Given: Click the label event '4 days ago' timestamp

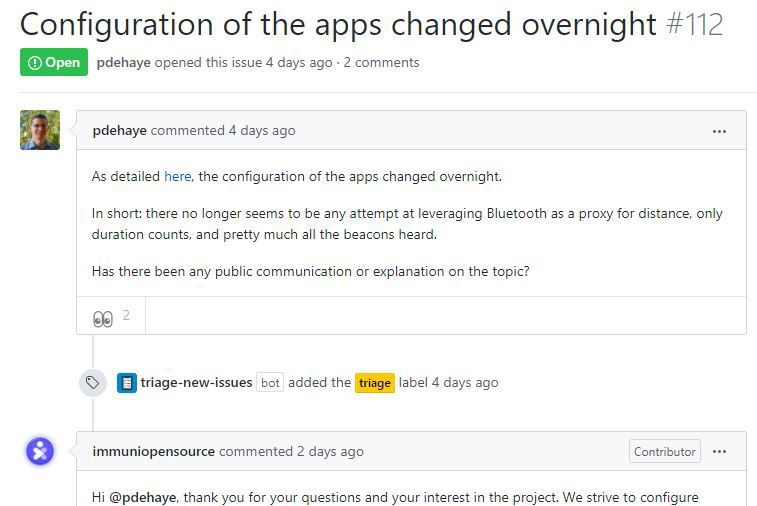Looking at the screenshot, I should coord(465,382).
